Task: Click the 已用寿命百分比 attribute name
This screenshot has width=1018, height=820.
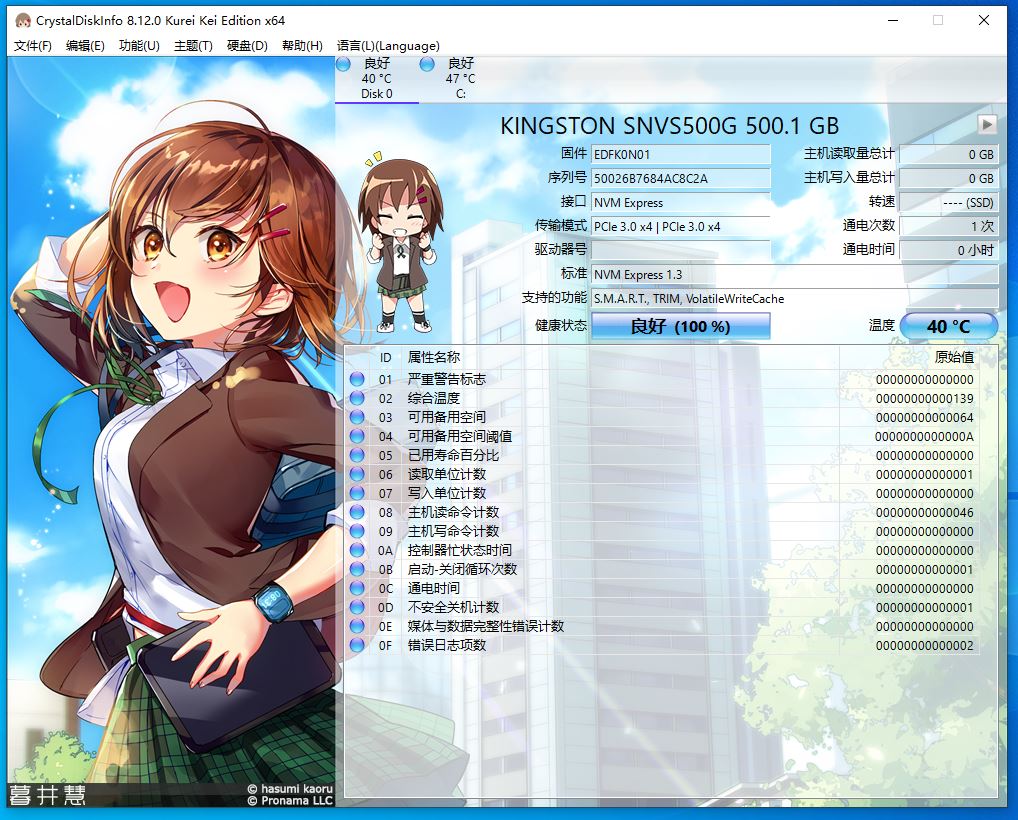Action: (x=453, y=455)
